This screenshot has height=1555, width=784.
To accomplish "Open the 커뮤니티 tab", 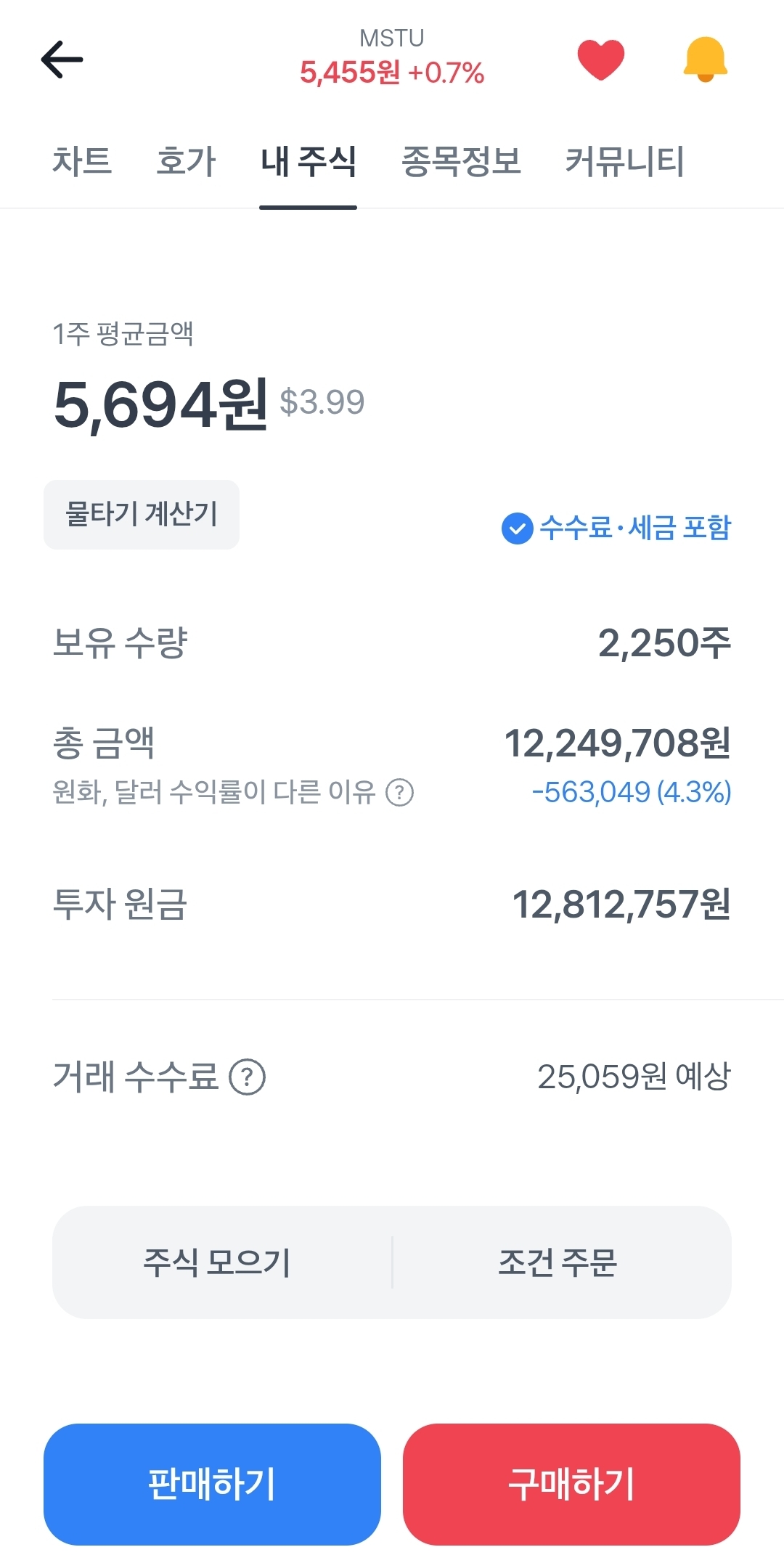I will 624,161.
